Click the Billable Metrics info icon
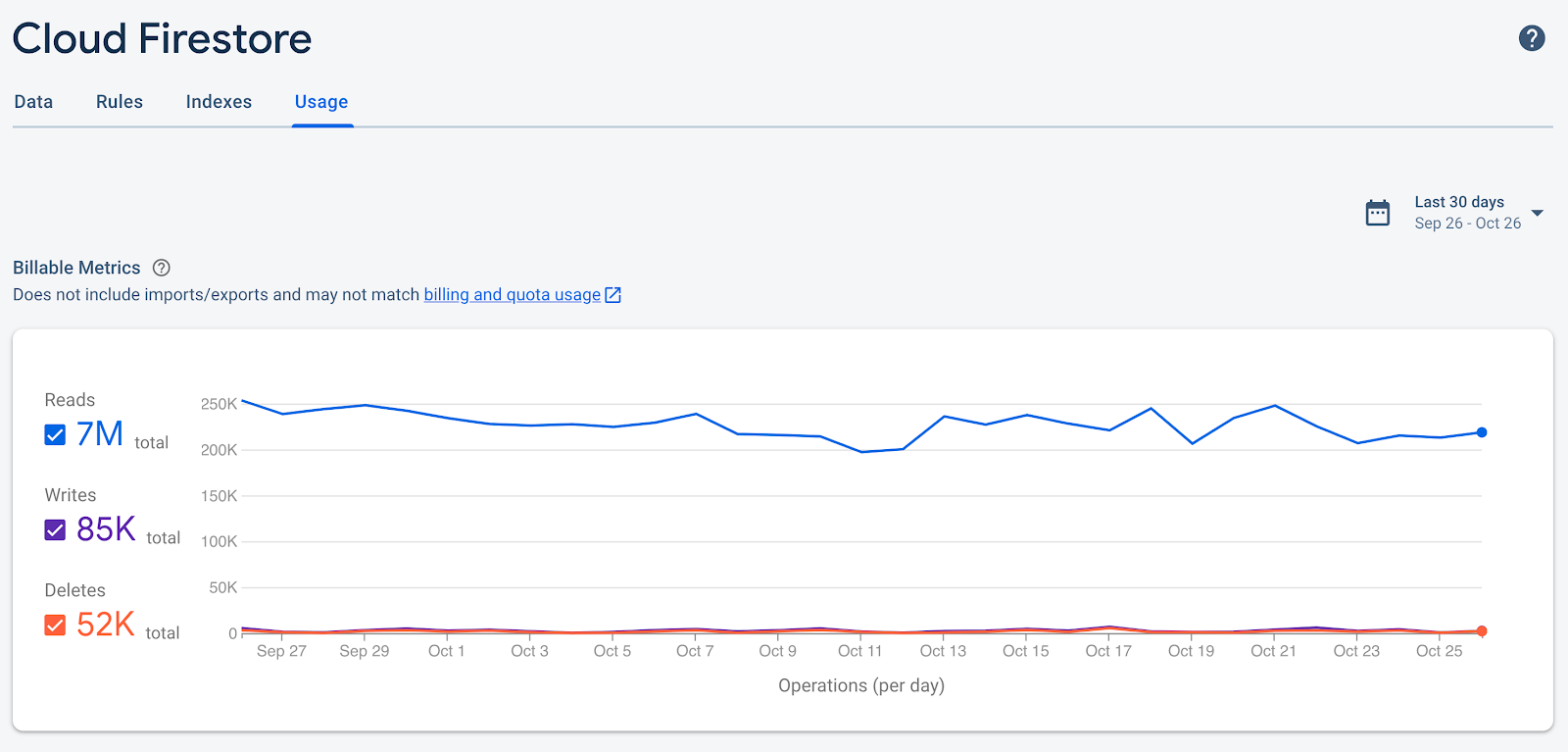 pos(162,268)
